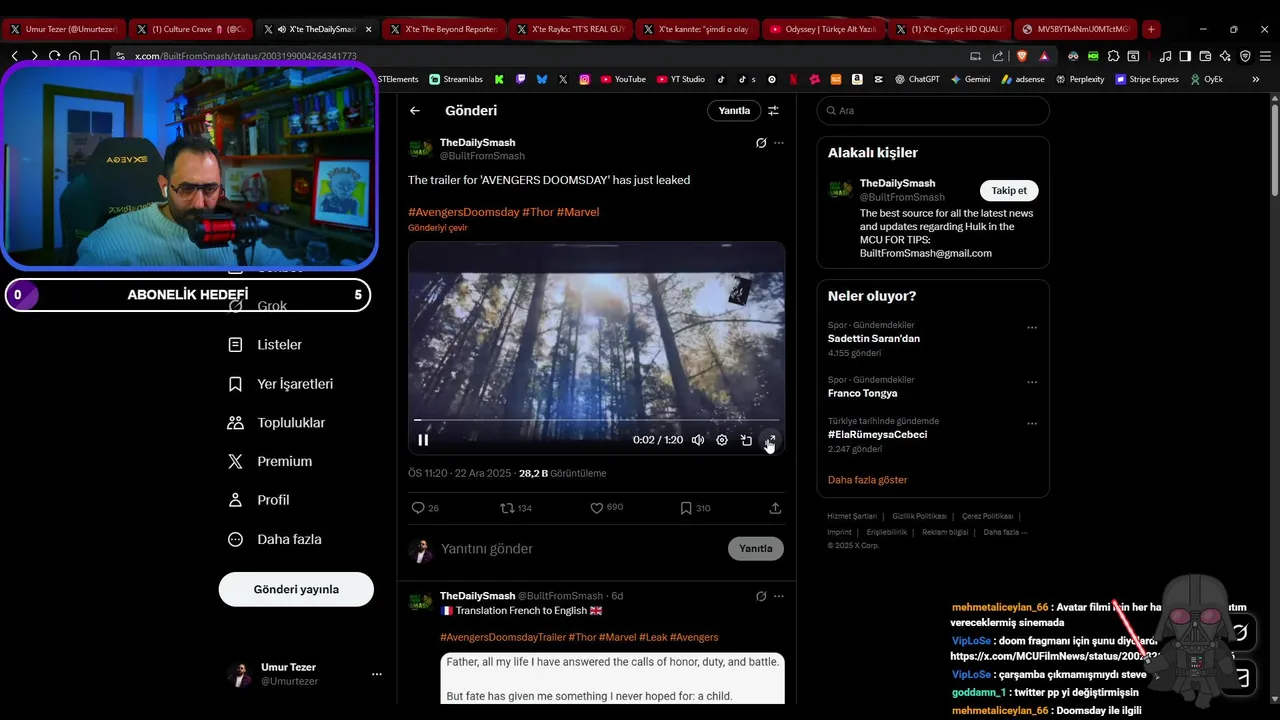Open Premium in the sidebar
Screen dimensions: 1280x720
(x=270, y=462)
